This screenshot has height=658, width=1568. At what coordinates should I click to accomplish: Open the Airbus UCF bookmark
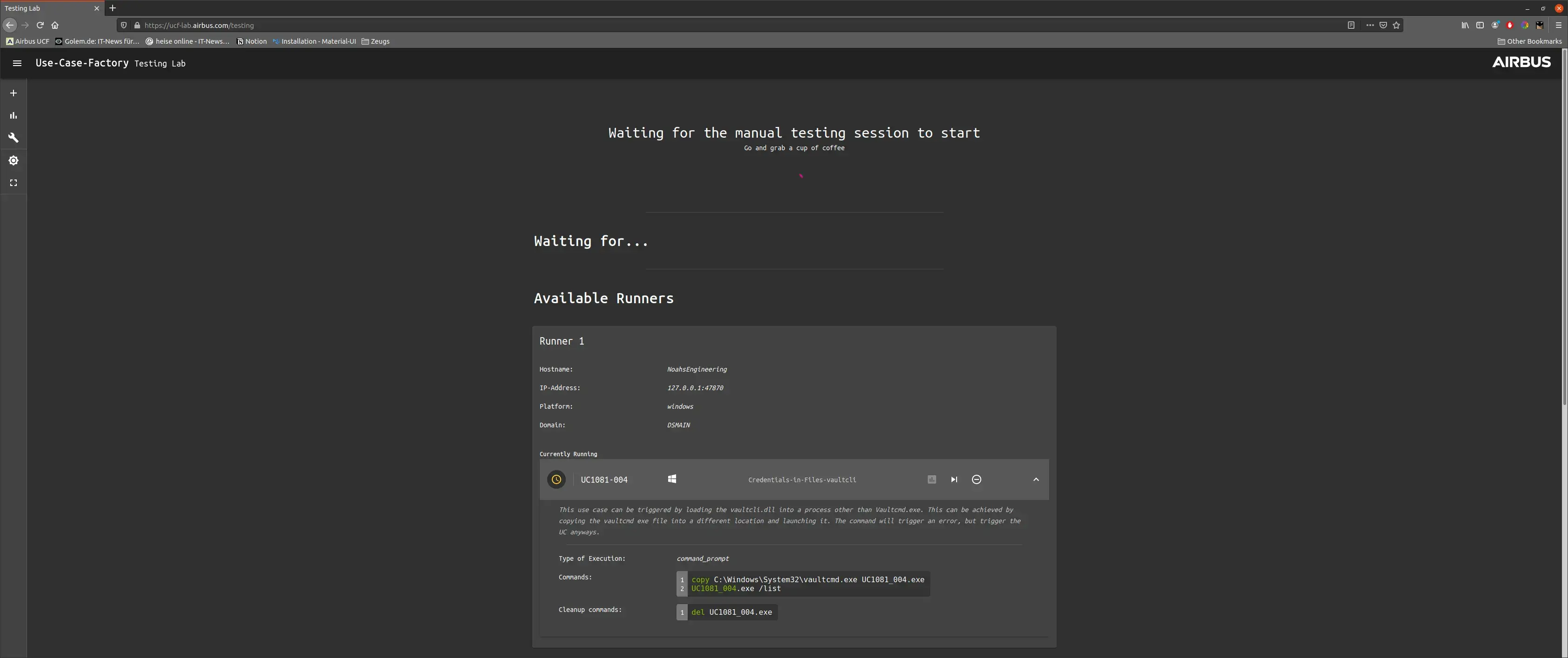tap(27, 41)
